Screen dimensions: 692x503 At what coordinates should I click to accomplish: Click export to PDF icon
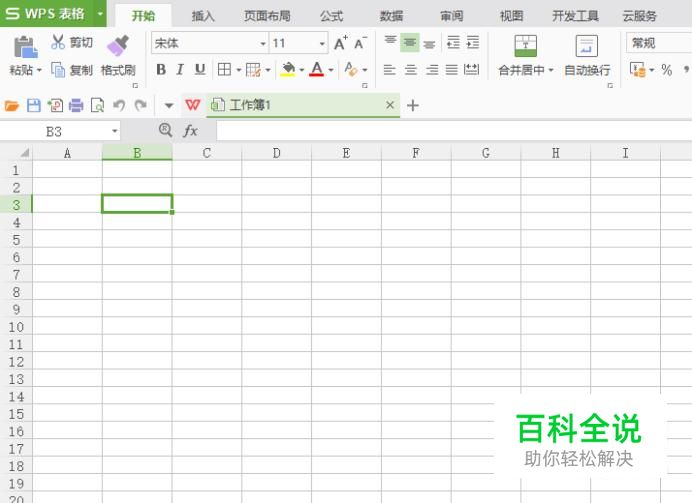pos(55,105)
